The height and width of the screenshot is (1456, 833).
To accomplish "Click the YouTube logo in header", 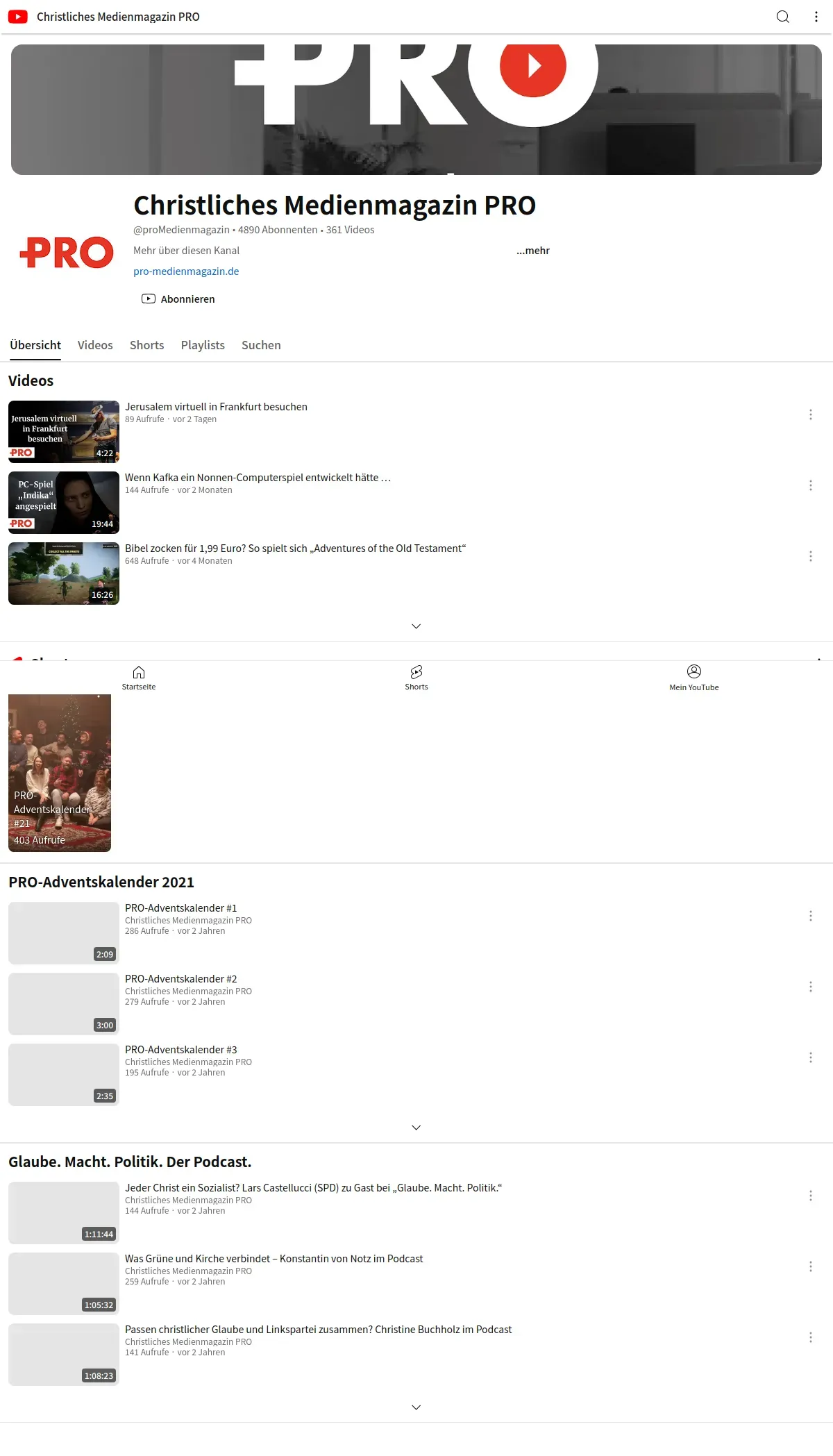I will tap(18, 17).
